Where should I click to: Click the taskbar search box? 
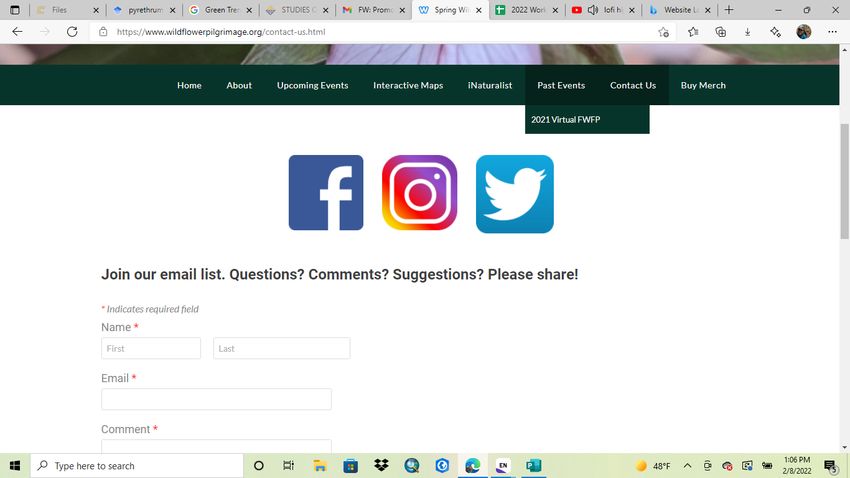click(x=137, y=466)
